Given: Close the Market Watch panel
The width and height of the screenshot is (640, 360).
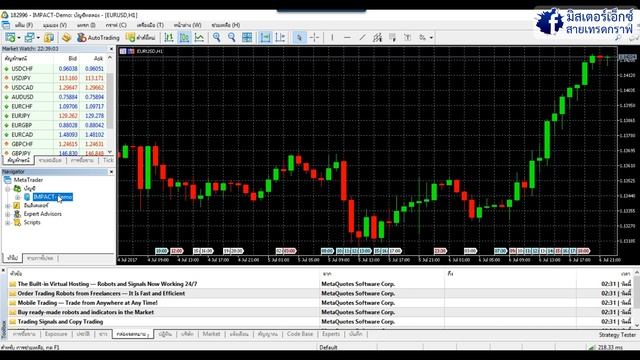Looking at the screenshot, I should click(x=111, y=49).
